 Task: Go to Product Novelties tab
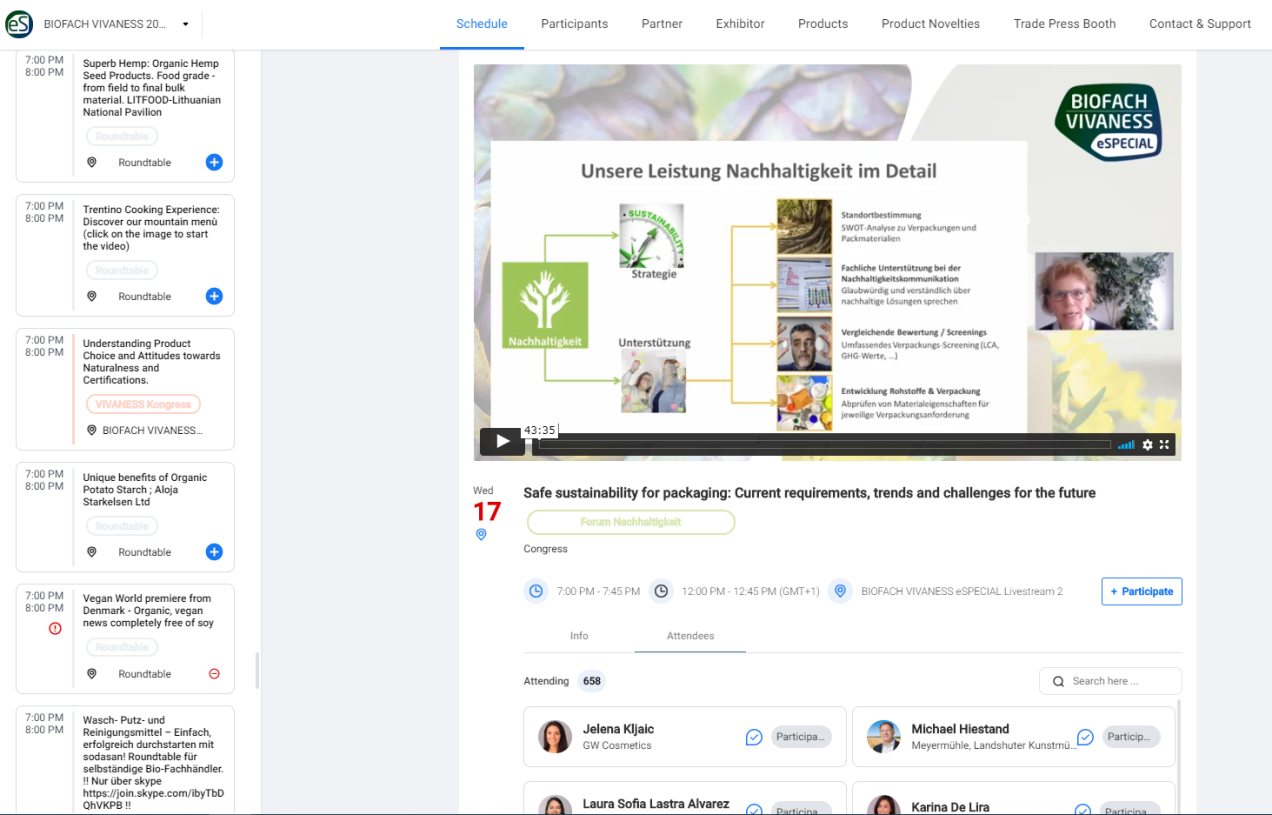pos(930,24)
